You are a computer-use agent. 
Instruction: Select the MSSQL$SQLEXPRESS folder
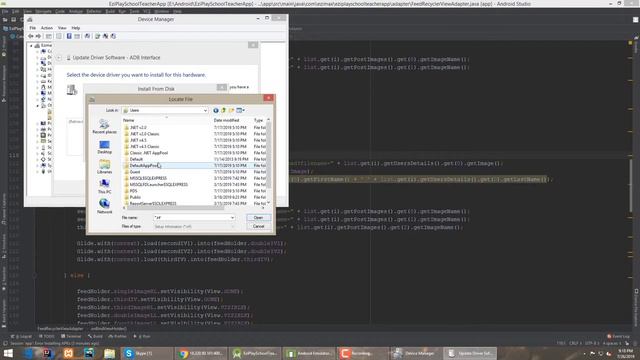tap(145, 178)
